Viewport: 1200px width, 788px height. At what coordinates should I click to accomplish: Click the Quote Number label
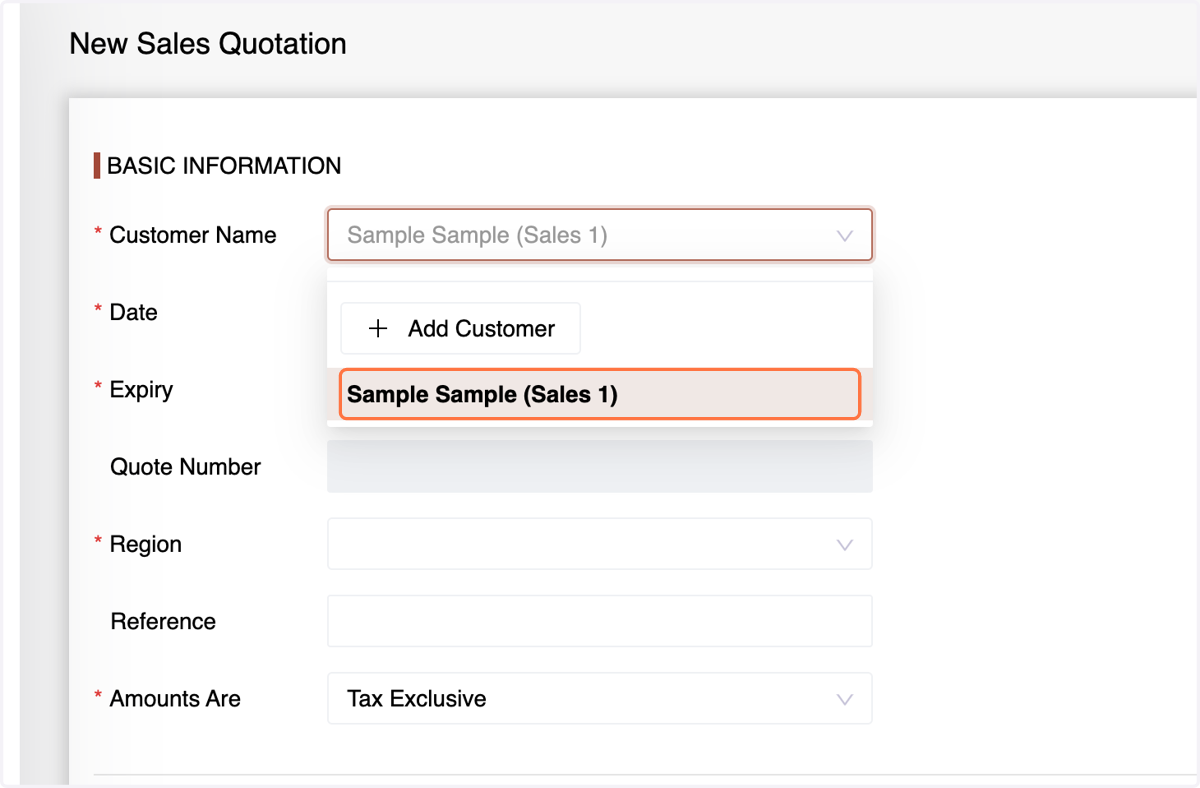pyautogui.click(x=186, y=467)
